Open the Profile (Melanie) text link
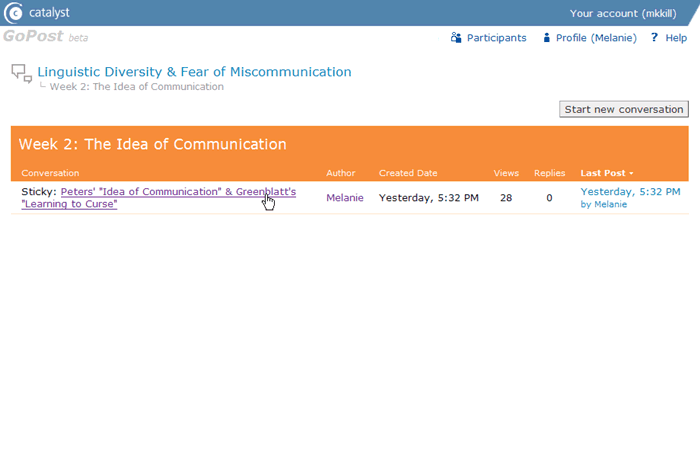Viewport: 700px width, 457px height. point(596,38)
